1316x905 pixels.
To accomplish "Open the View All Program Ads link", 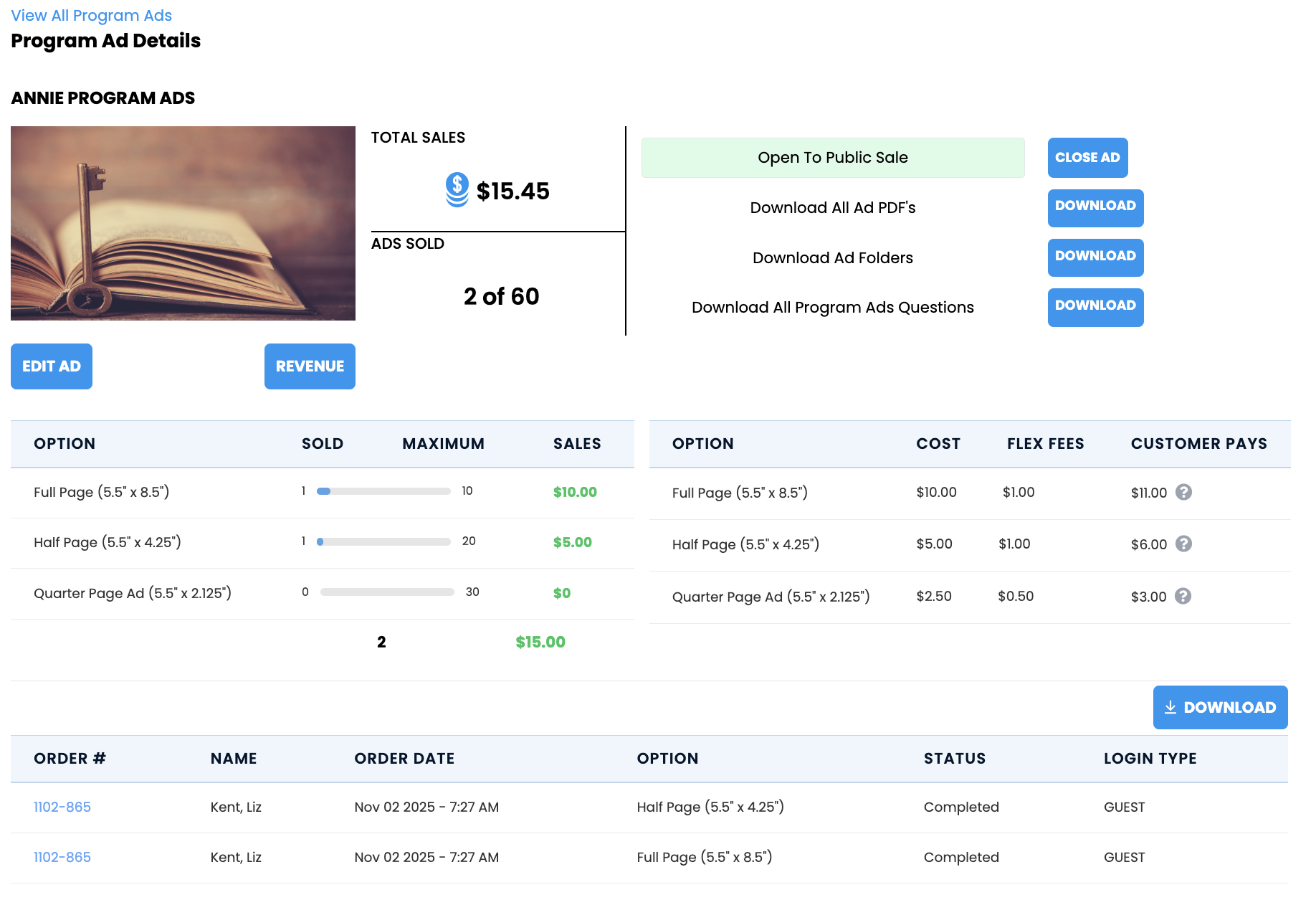I will pos(91,15).
